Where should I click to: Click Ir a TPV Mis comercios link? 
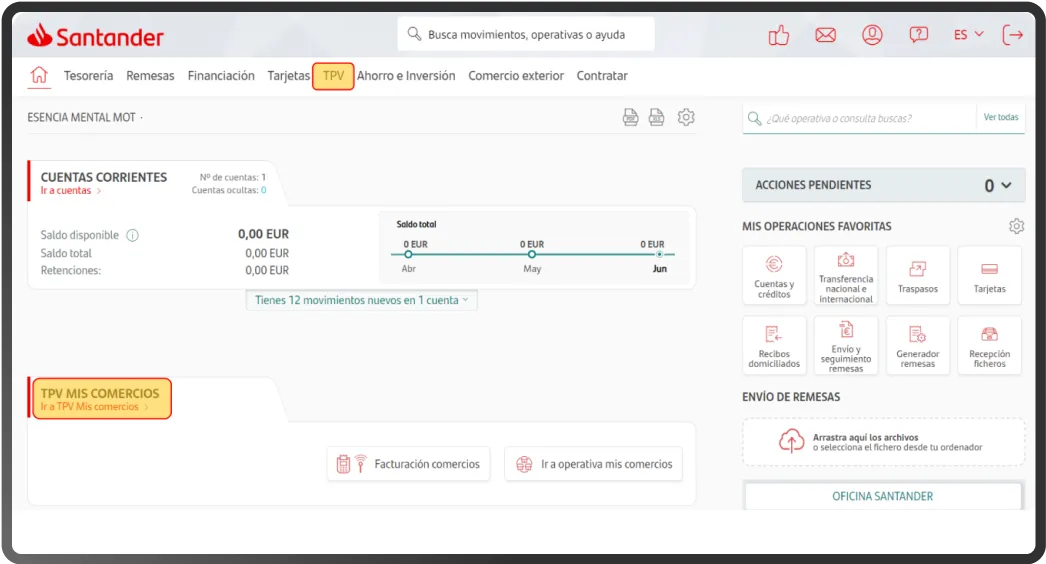point(94,406)
